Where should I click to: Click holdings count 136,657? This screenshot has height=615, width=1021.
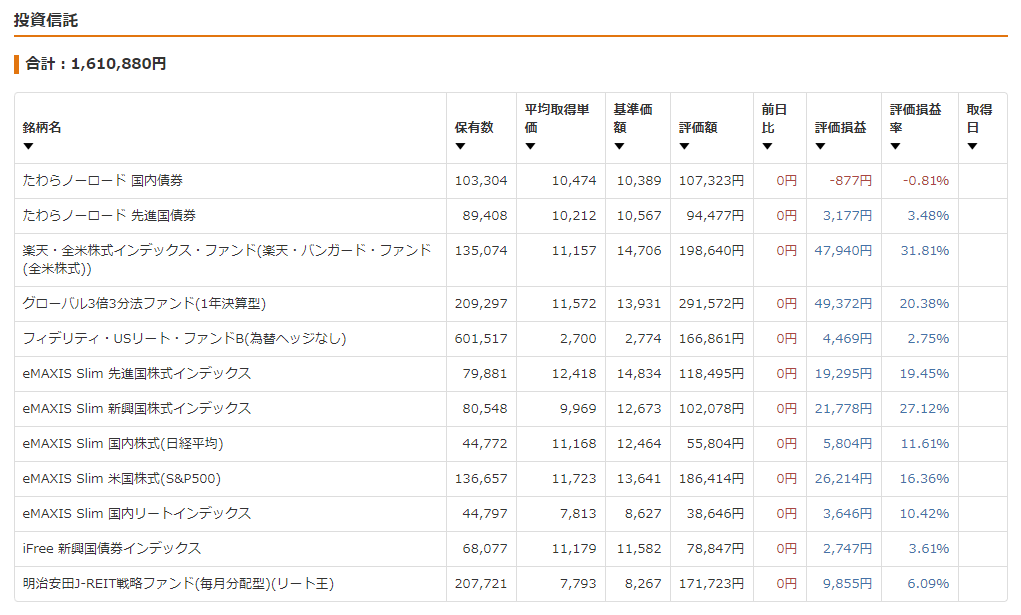pos(481,479)
